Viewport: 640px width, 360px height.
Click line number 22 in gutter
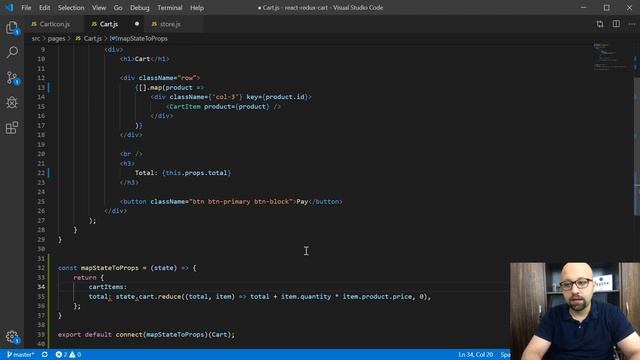click(x=41, y=173)
